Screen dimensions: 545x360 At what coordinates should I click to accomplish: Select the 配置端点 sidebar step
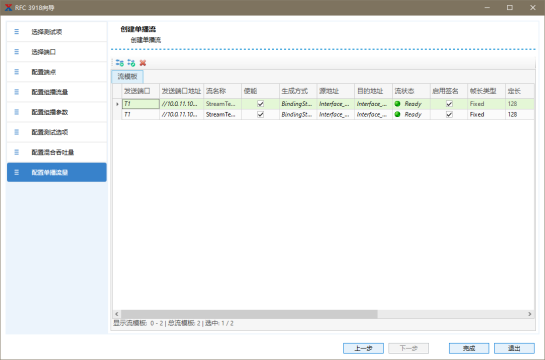(x=57, y=72)
